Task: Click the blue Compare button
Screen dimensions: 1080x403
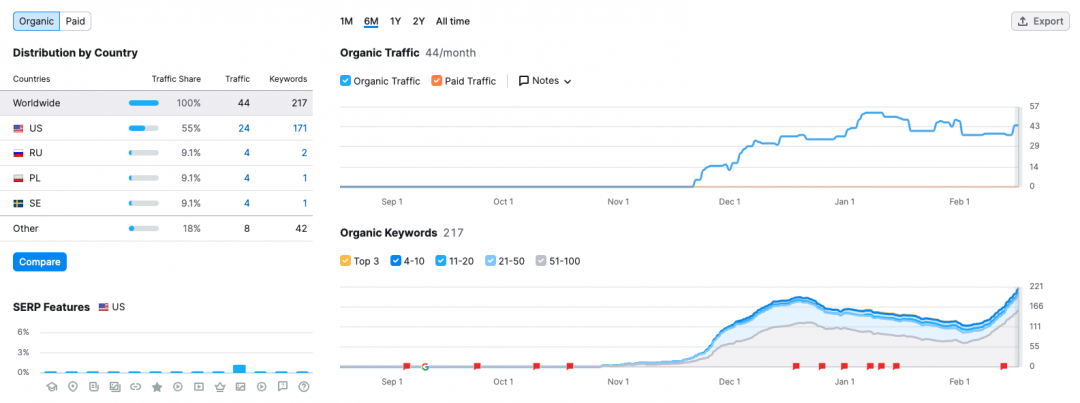Action: point(40,262)
